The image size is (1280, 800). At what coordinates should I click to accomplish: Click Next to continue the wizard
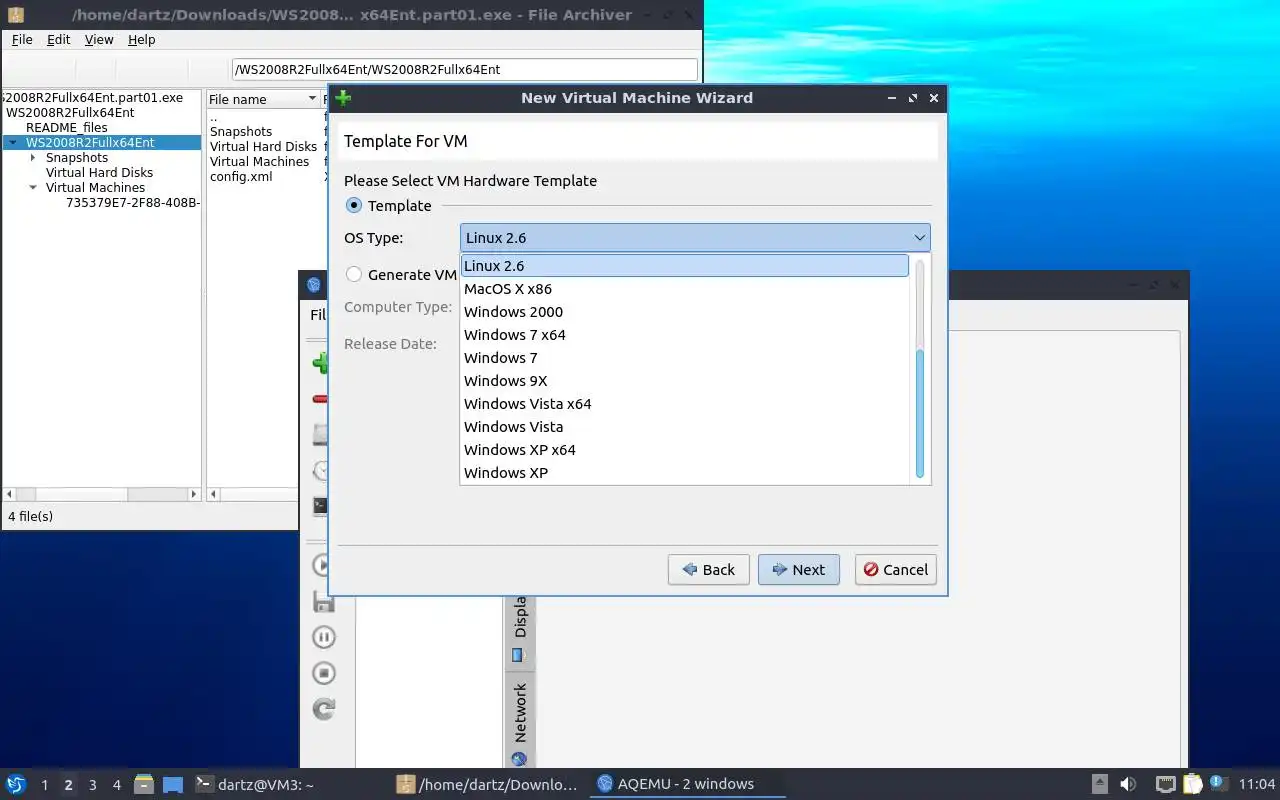click(799, 570)
